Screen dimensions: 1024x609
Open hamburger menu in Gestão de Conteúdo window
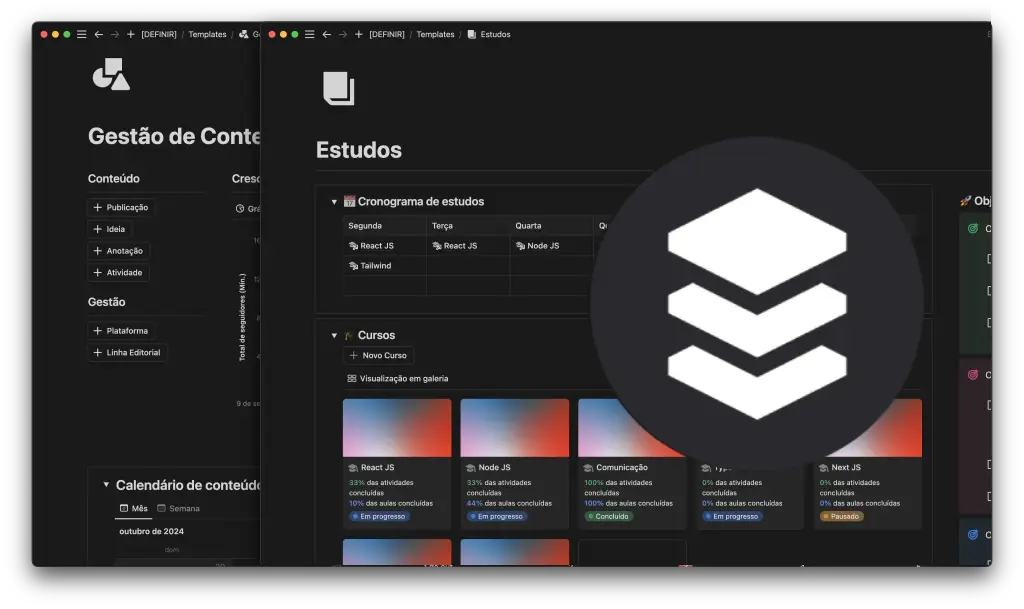tap(82, 34)
